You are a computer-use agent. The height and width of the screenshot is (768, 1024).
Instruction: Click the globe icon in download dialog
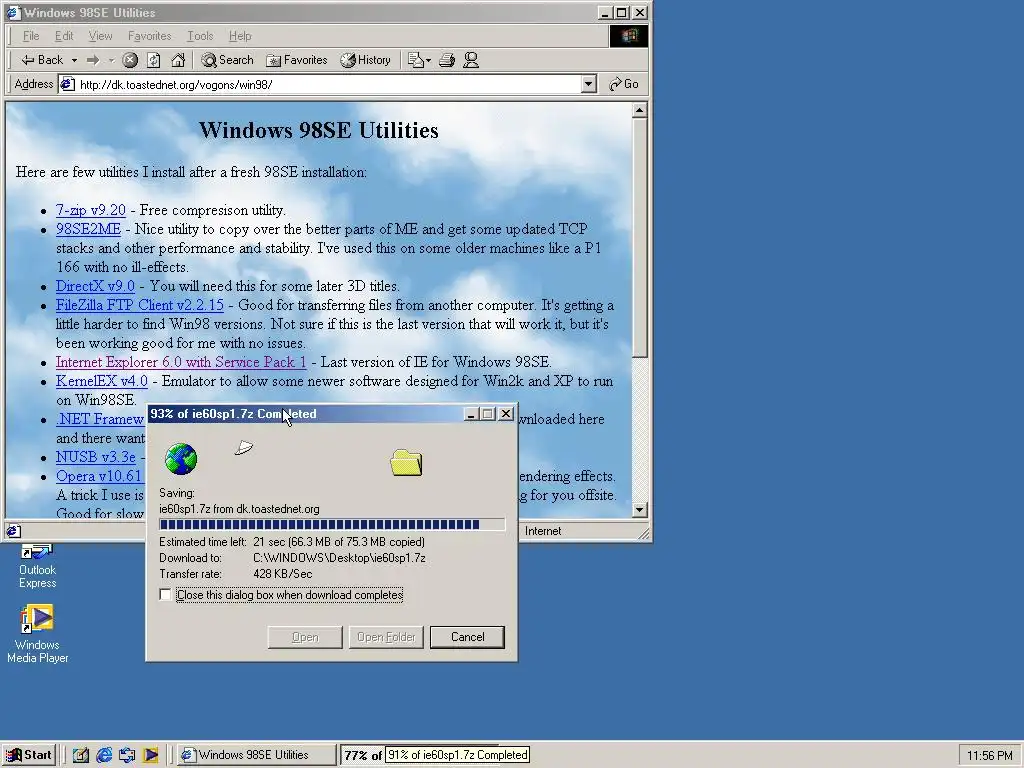point(181,459)
